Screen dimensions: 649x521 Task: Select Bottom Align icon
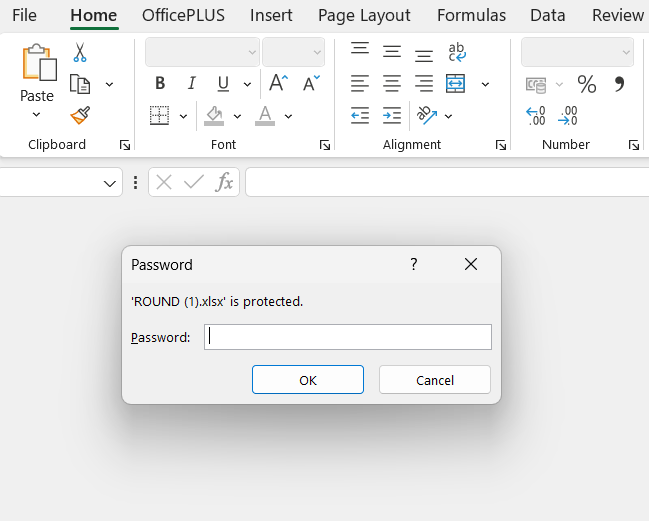click(424, 55)
